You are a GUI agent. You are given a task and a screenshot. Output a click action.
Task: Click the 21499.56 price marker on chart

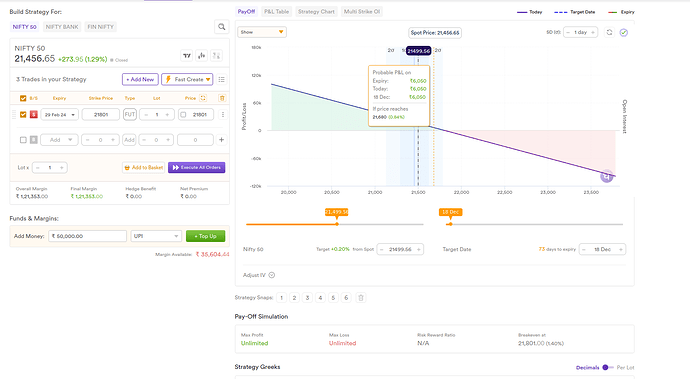(x=418, y=51)
